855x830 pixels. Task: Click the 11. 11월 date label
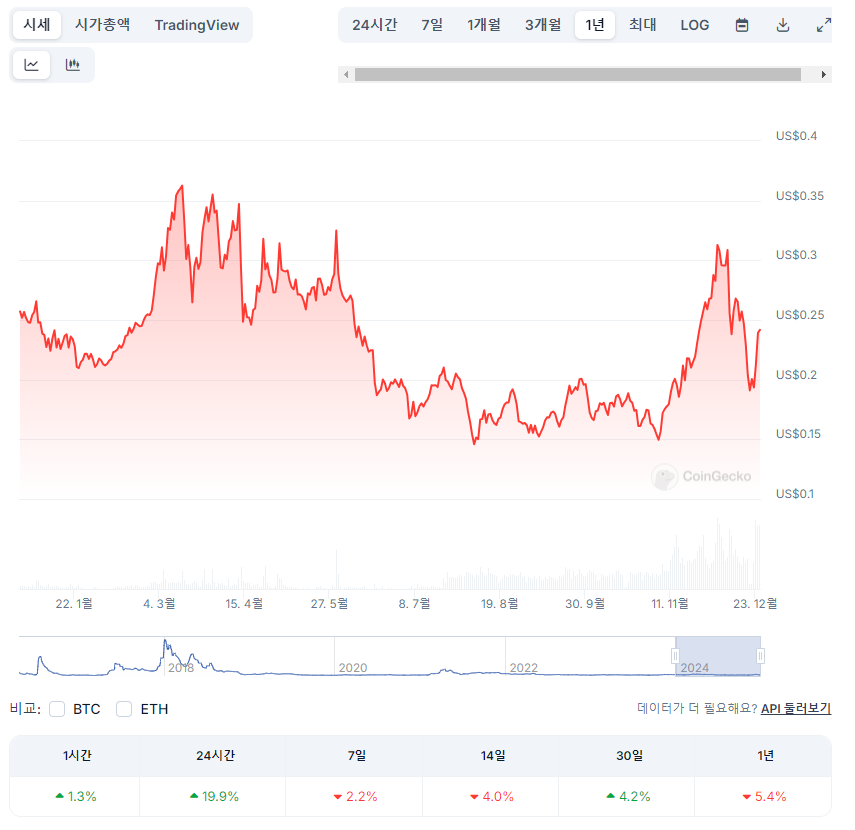670,604
